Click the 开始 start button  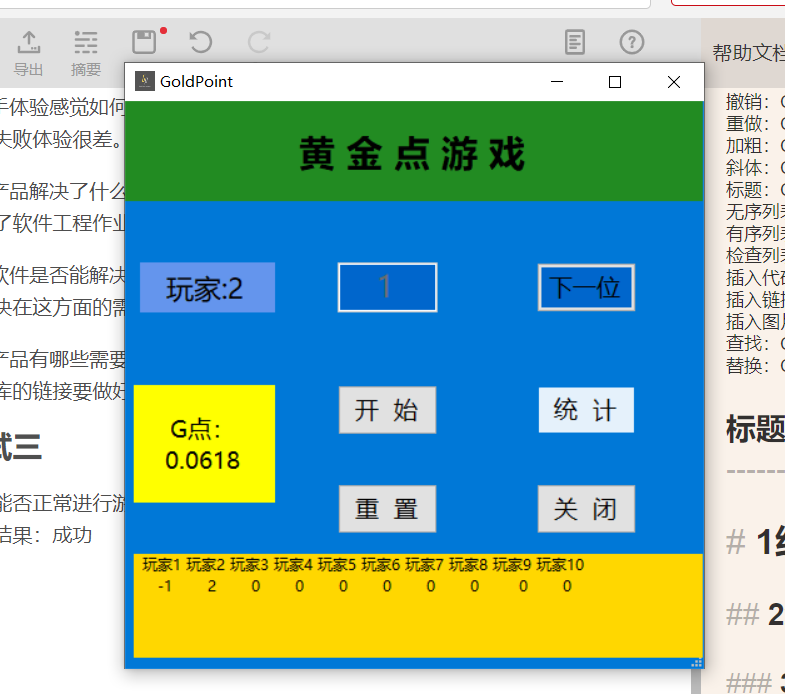click(x=387, y=410)
